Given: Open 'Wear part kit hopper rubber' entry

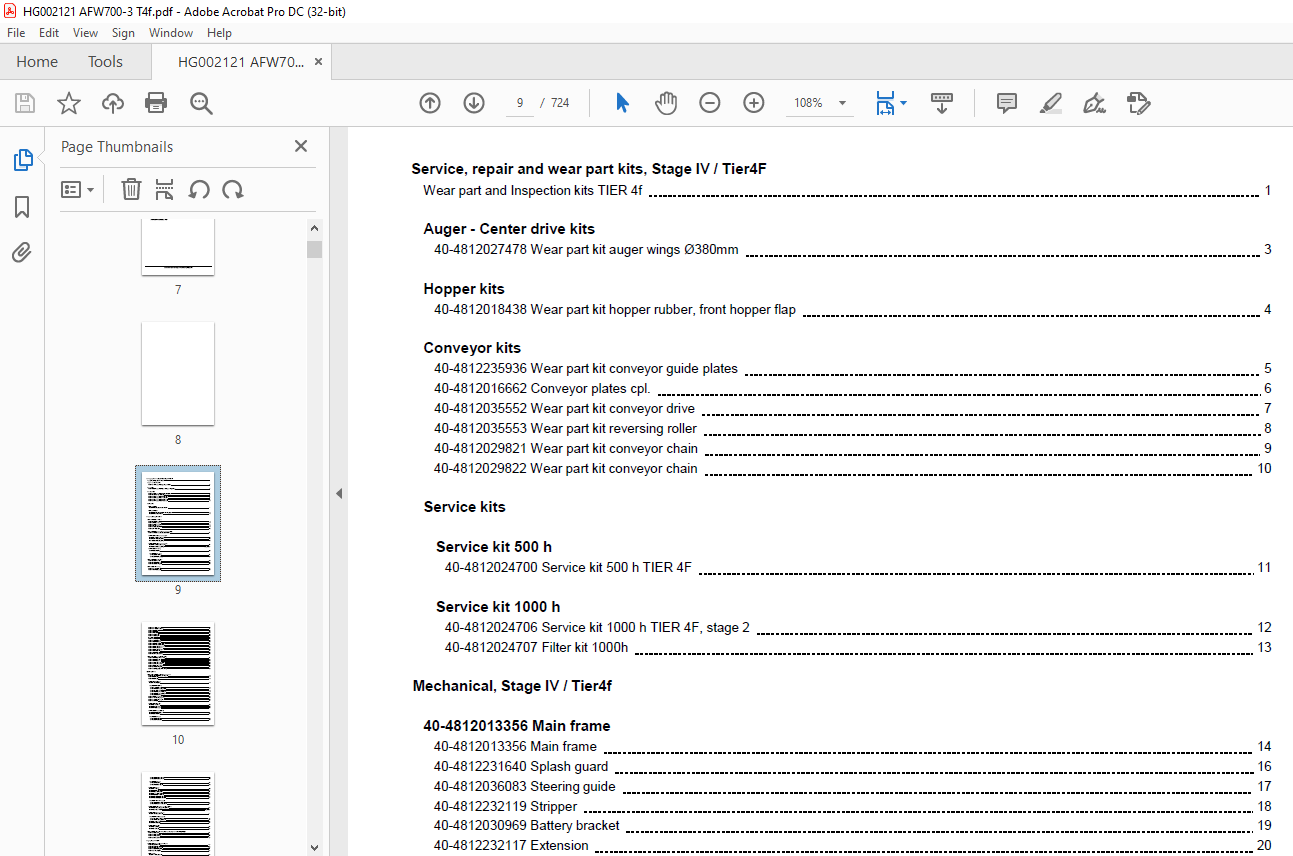Looking at the screenshot, I should point(615,310).
